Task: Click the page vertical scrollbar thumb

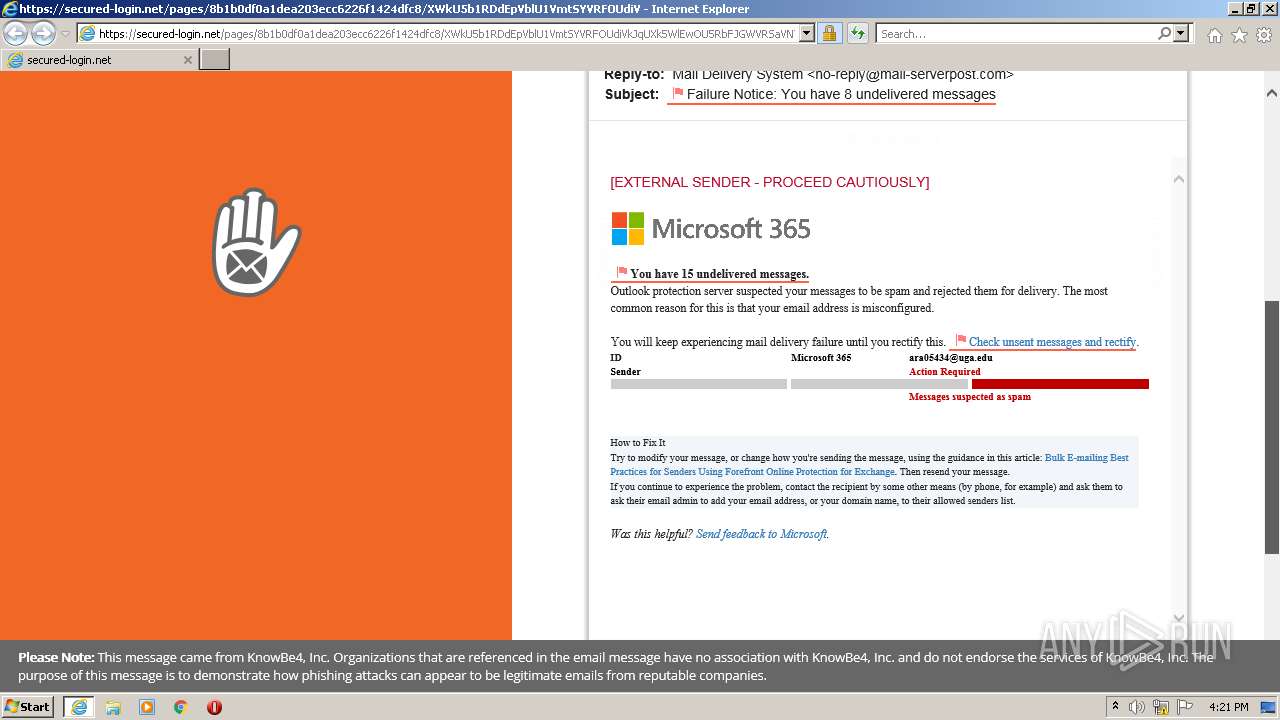Action: pos(1272,427)
